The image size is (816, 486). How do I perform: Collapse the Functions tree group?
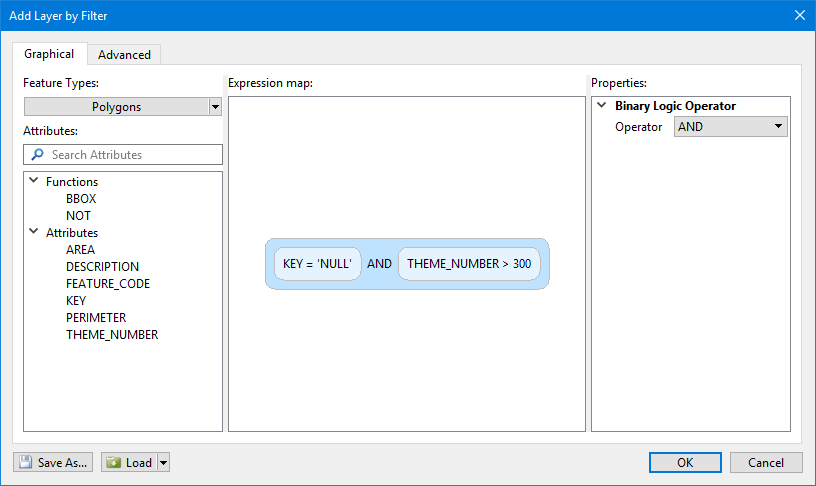coord(35,182)
